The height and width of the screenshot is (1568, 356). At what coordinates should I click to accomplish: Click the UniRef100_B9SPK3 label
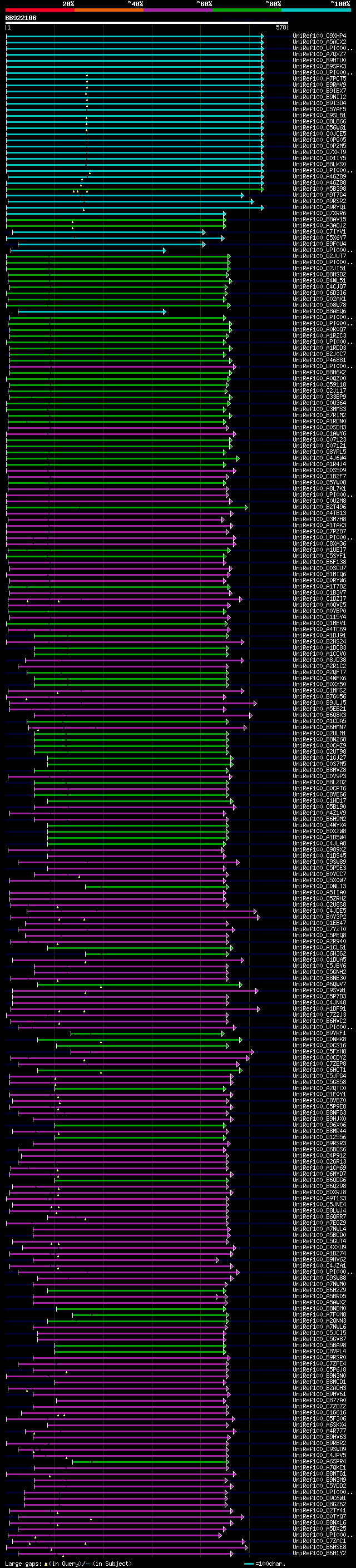coord(319,66)
